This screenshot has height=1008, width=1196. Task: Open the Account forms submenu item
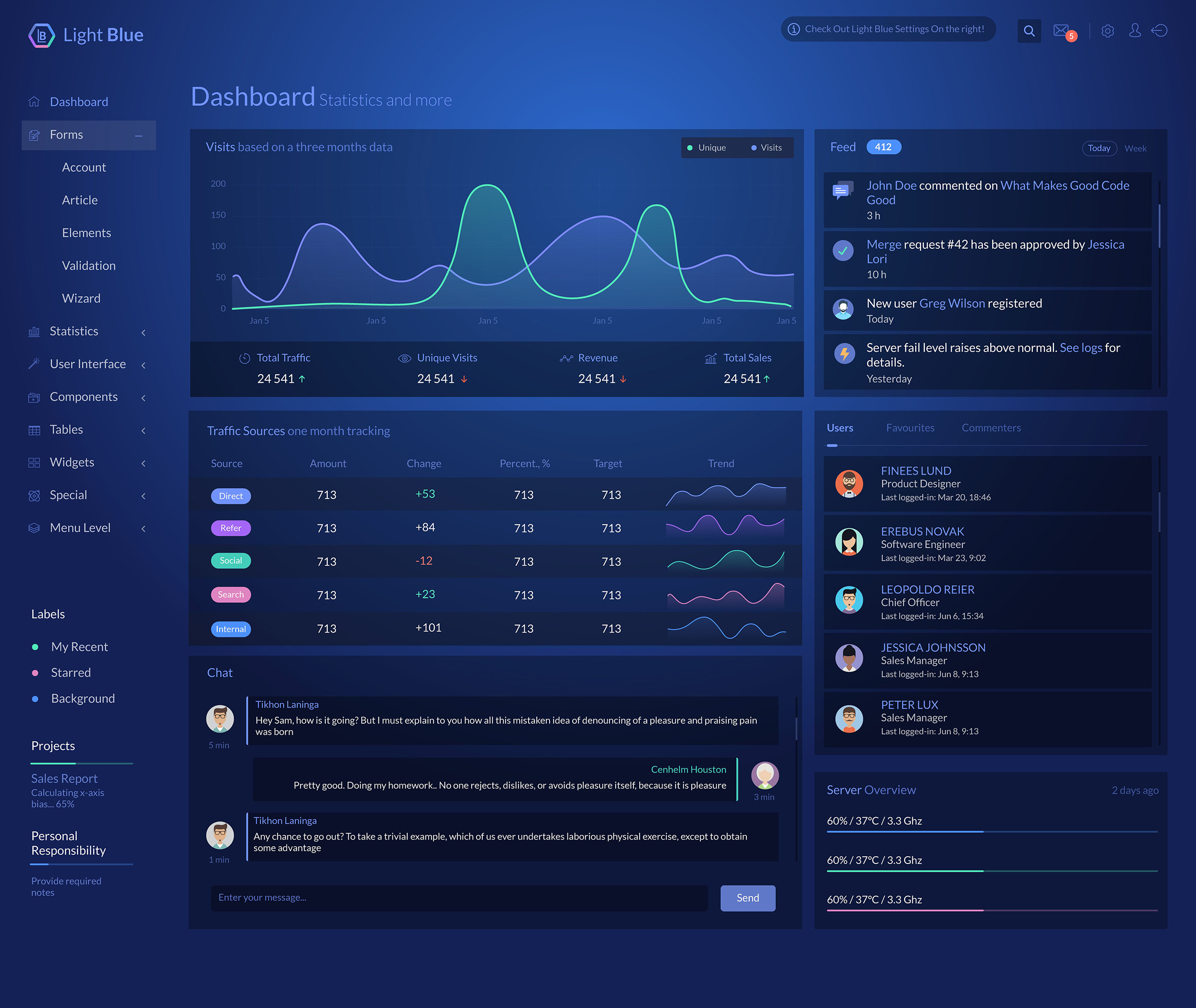(84, 167)
